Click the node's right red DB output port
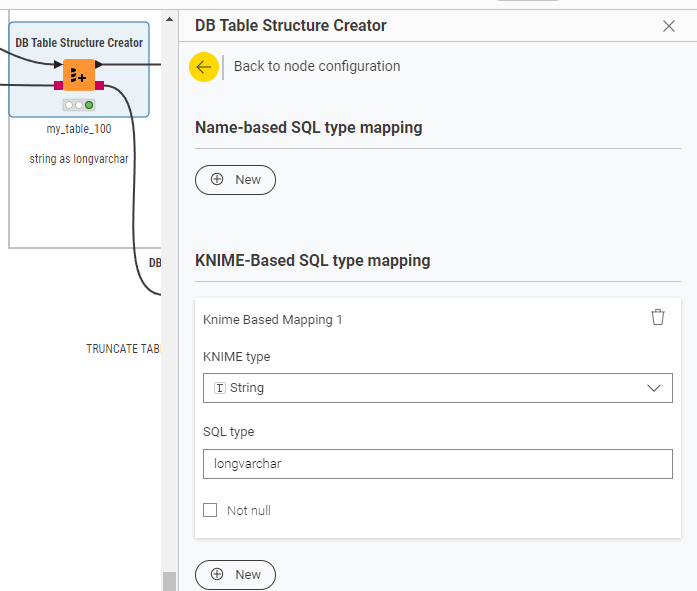 point(99,85)
